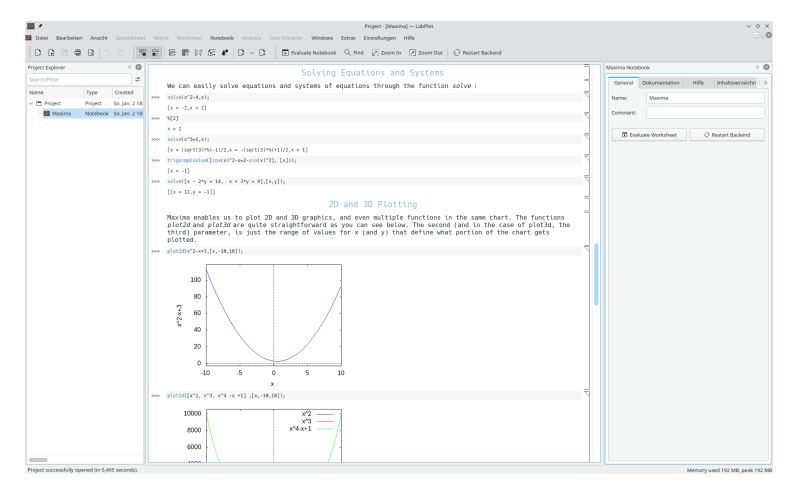Viewport: 798px width, 504px height.
Task: Click the Restart Backend button in properties
Action: pos(727,135)
